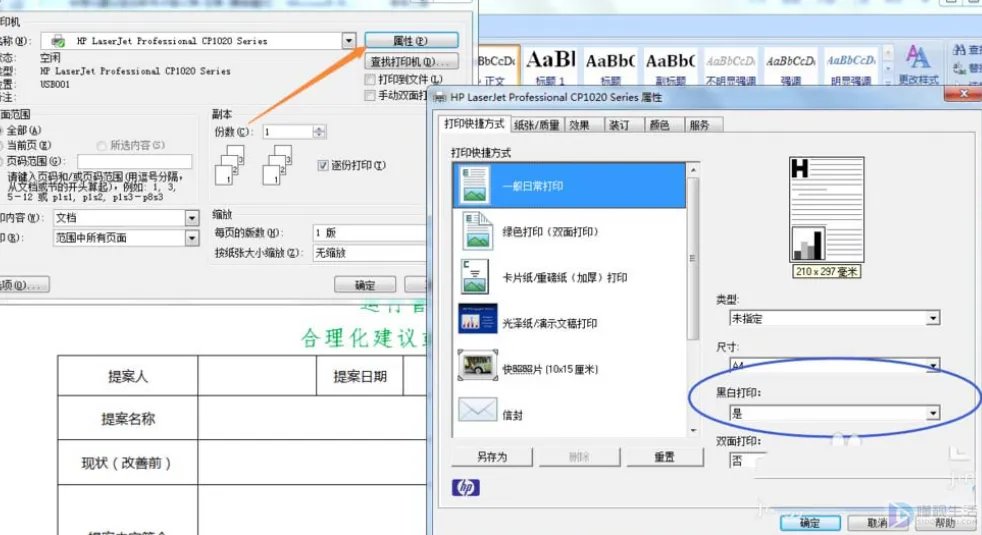Select the Page range radio button
Screen dimensions: 982x535
(1, 161)
